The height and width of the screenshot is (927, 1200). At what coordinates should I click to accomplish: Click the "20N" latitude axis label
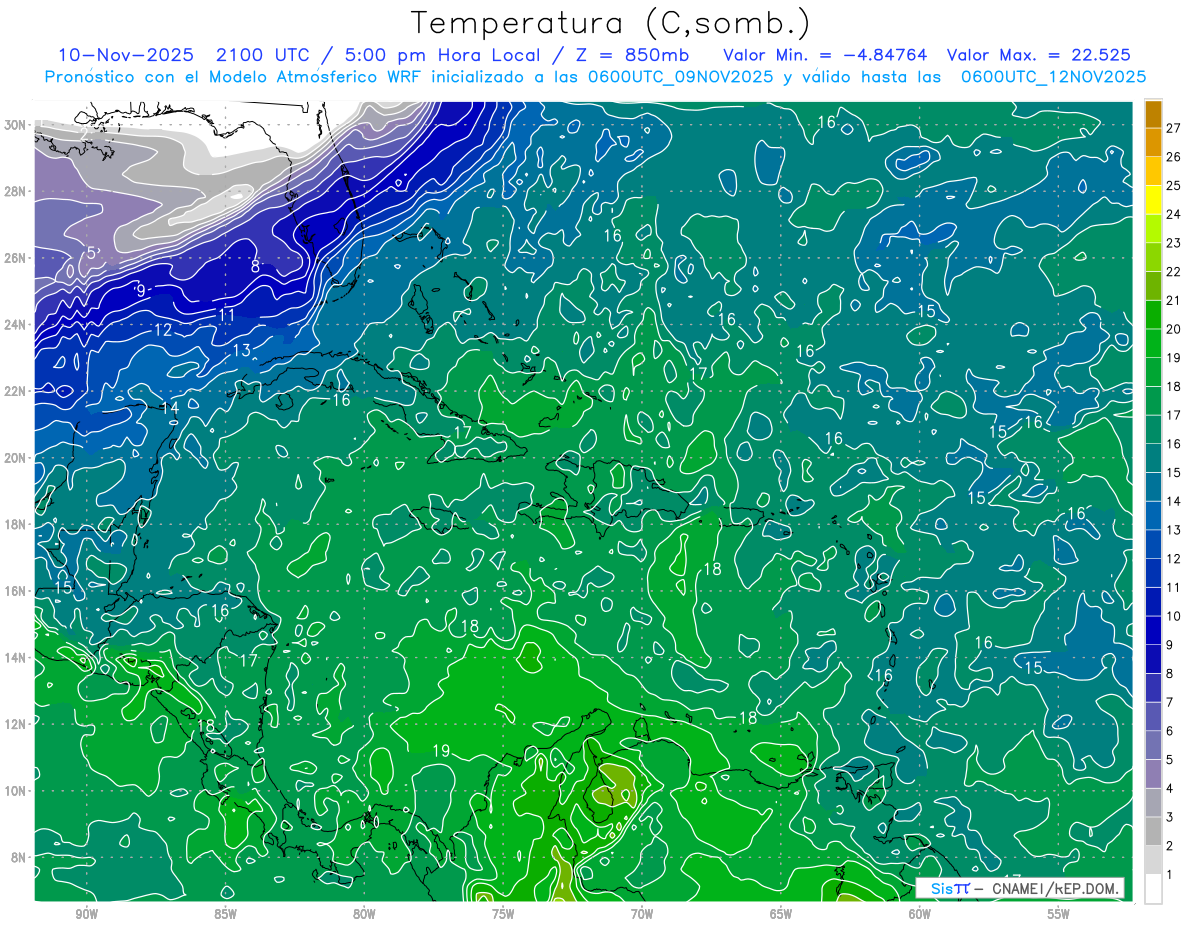[15, 457]
